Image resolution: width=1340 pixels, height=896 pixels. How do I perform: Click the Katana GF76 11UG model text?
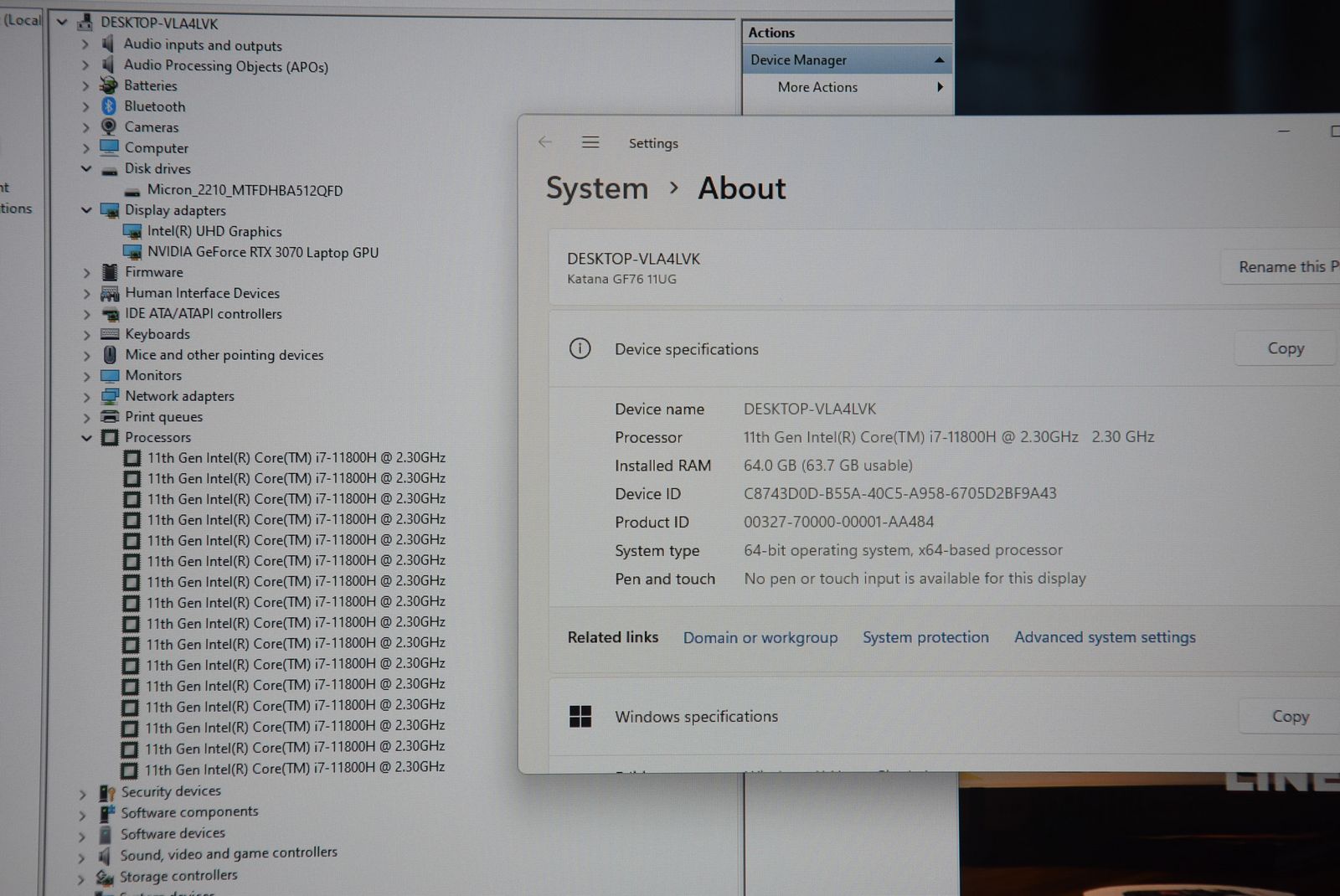coord(621,279)
